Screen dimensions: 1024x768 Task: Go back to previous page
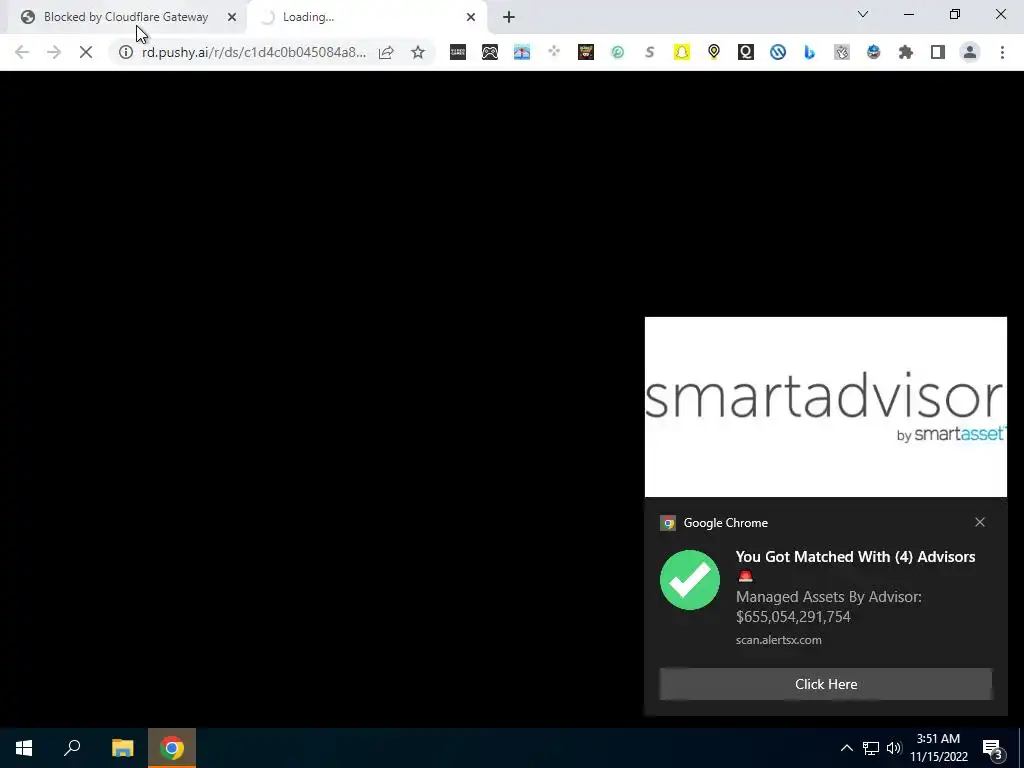coord(22,52)
